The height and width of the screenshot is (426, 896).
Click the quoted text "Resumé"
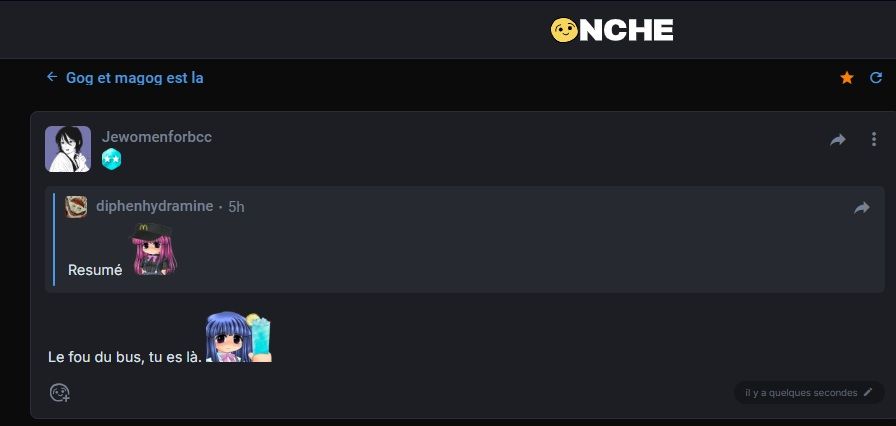click(95, 270)
